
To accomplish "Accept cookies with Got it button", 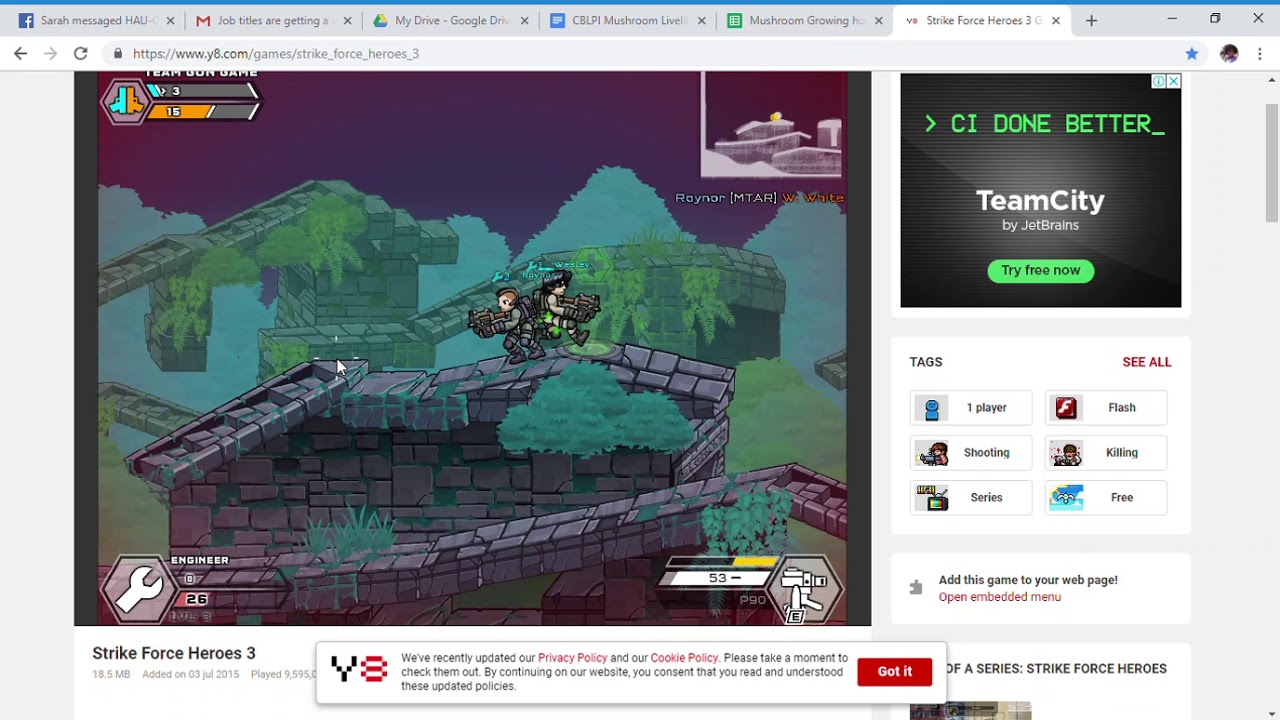I will (x=895, y=672).
